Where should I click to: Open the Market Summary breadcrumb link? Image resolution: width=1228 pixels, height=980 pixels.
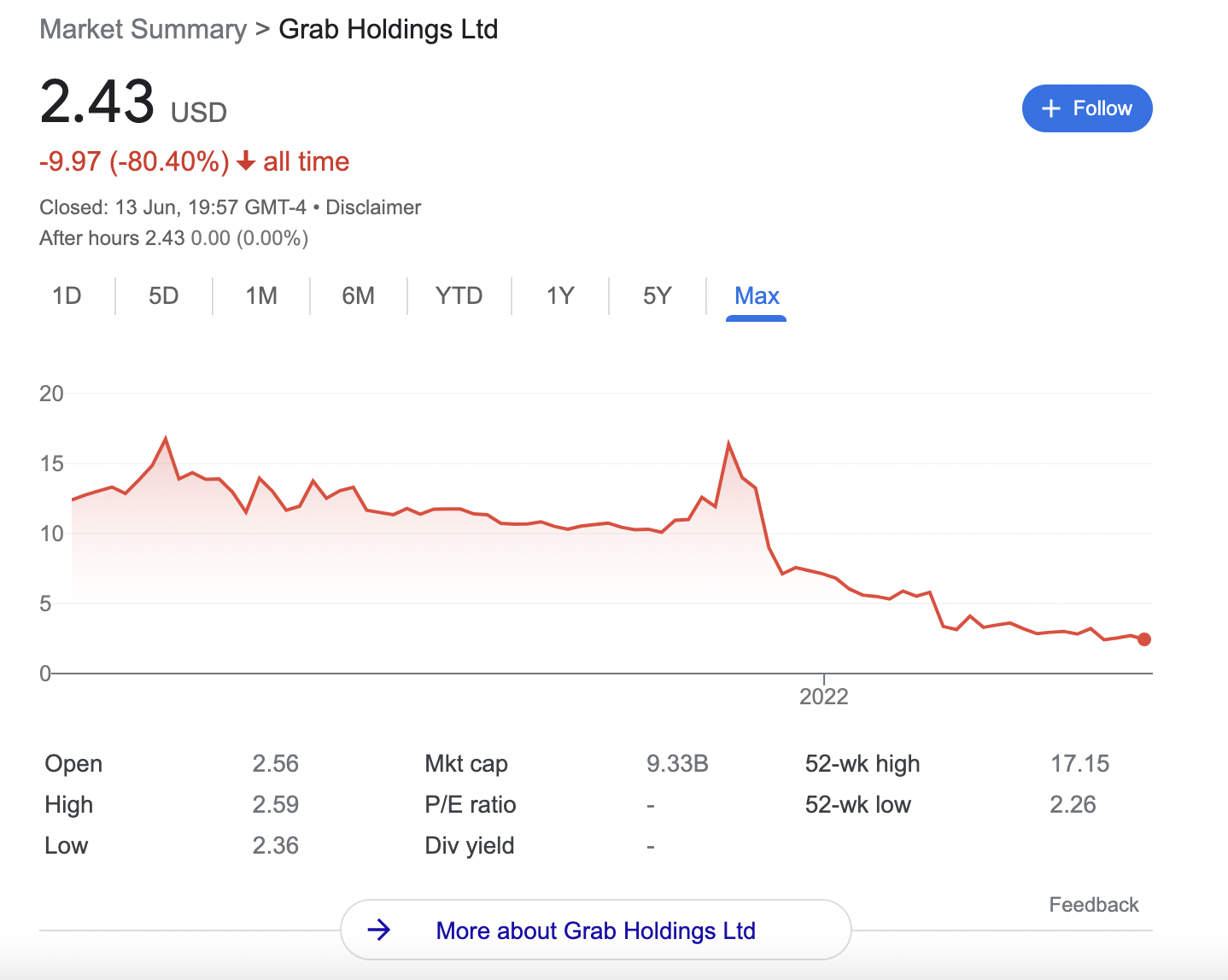tap(143, 29)
